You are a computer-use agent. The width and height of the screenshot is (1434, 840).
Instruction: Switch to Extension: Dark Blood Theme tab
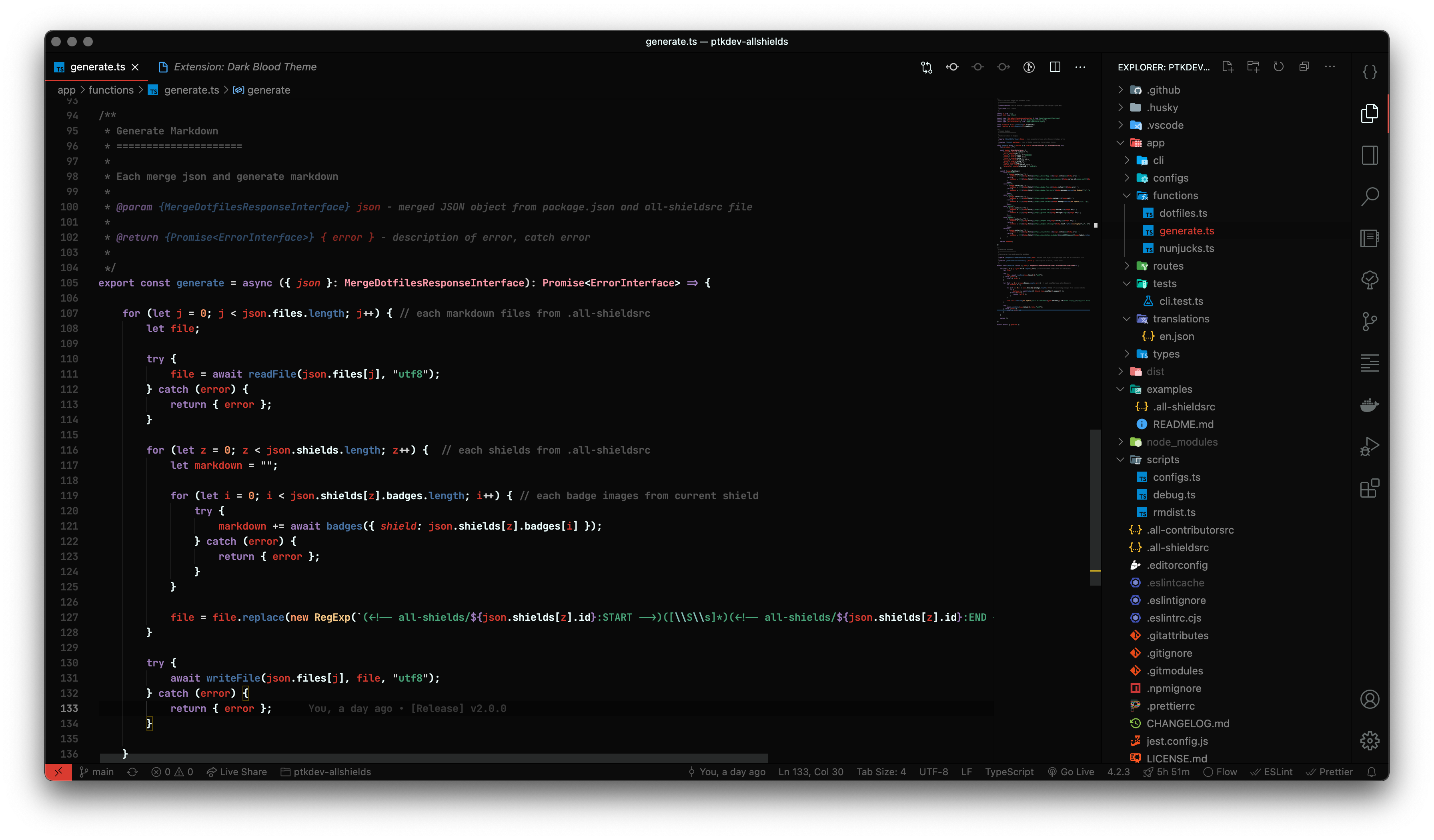click(244, 67)
